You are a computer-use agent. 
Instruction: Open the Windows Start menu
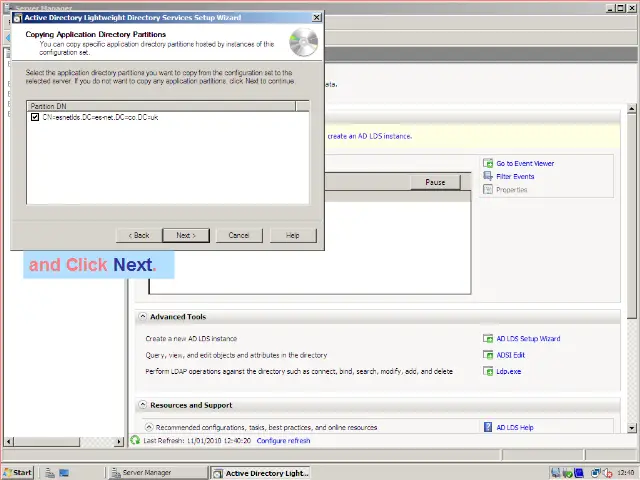tap(17, 472)
